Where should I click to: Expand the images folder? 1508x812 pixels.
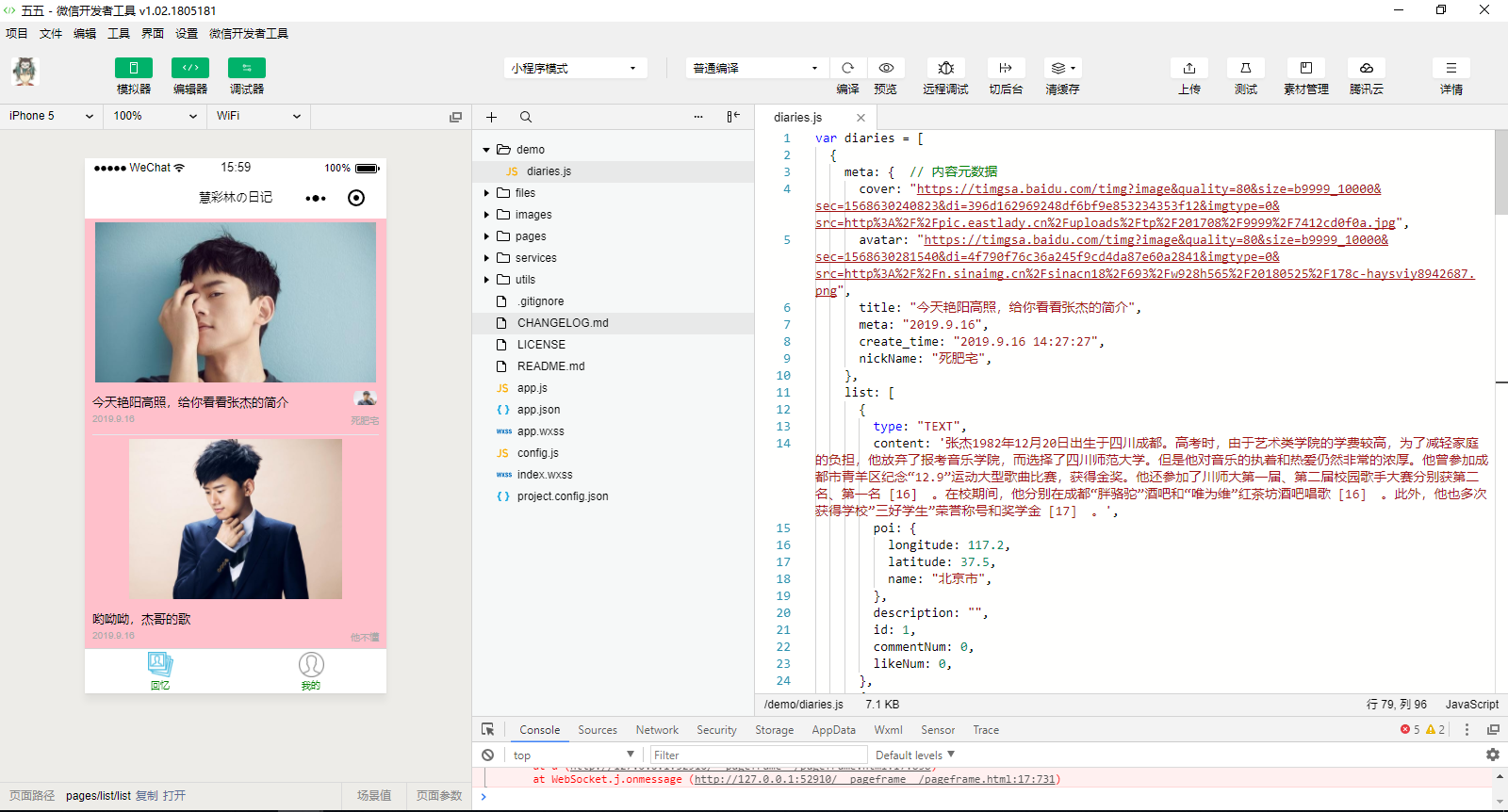[x=486, y=215]
